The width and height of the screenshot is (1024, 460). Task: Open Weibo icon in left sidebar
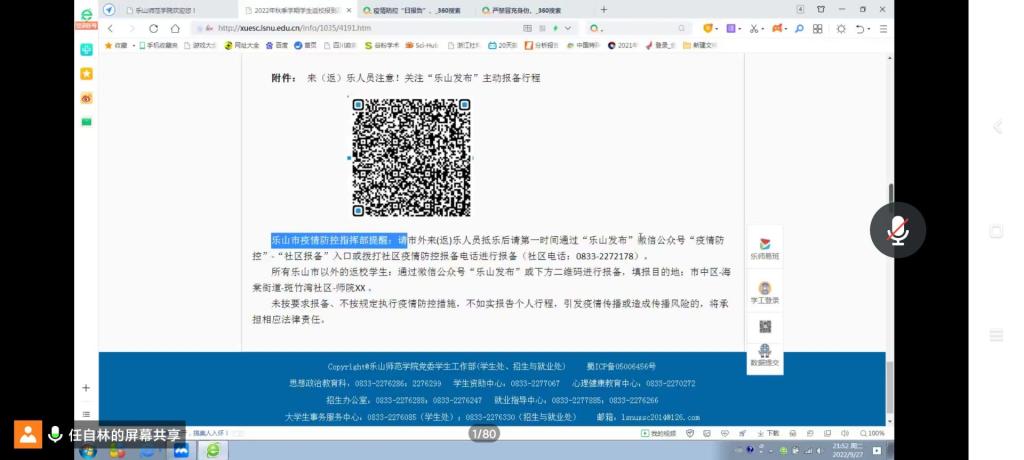(87, 98)
